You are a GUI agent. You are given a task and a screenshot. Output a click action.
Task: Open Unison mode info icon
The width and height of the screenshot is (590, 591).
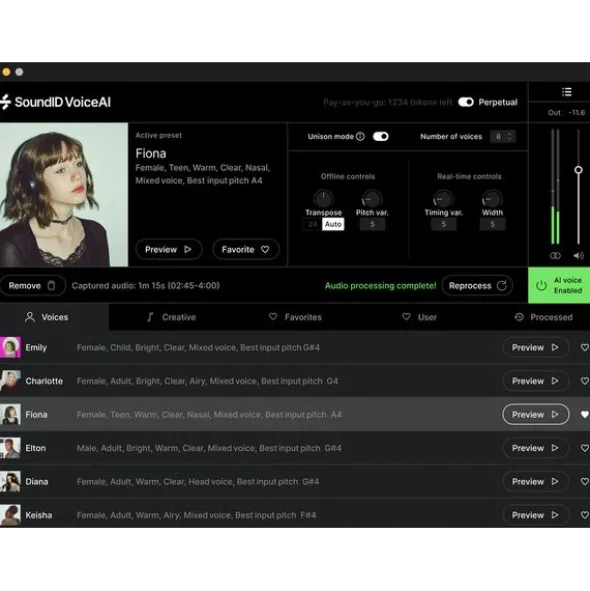click(x=360, y=136)
